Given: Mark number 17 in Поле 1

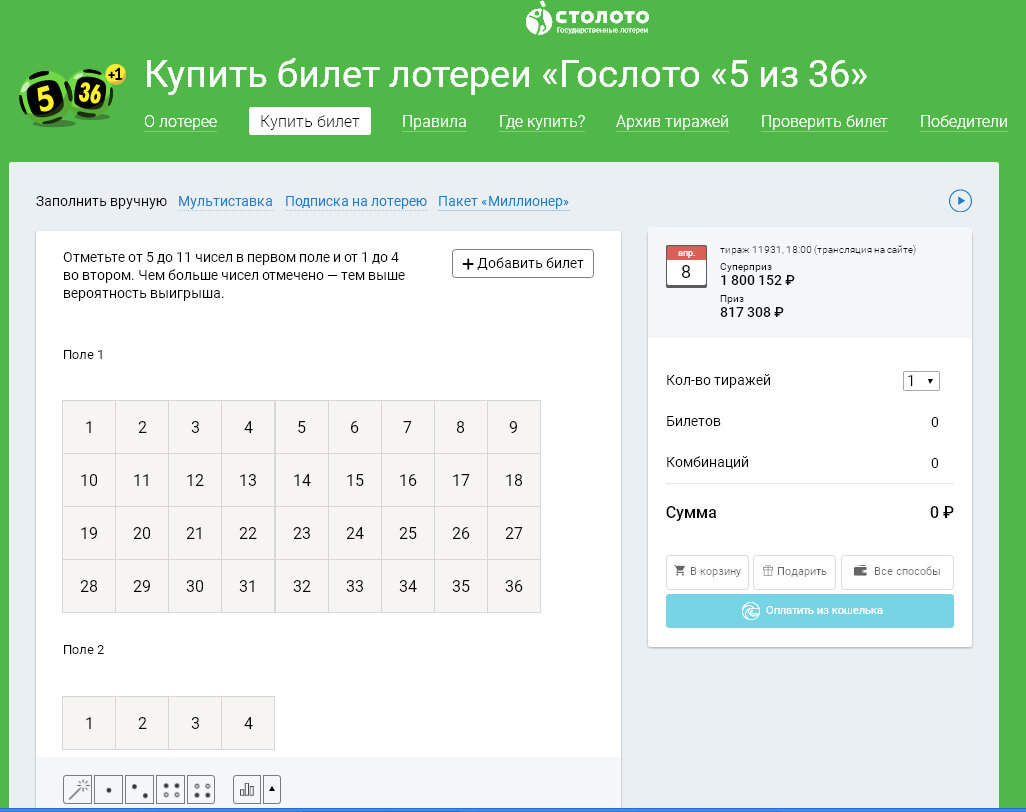Looking at the screenshot, I should coord(461,480).
